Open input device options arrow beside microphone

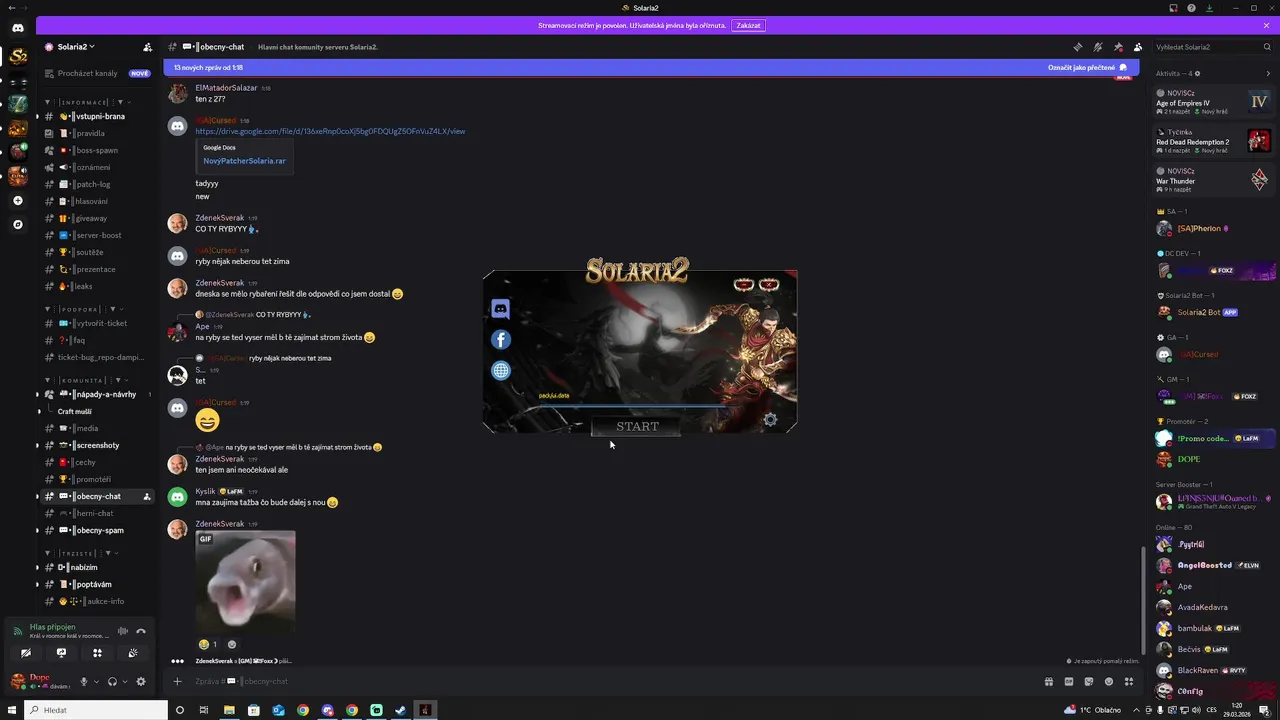point(96,682)
